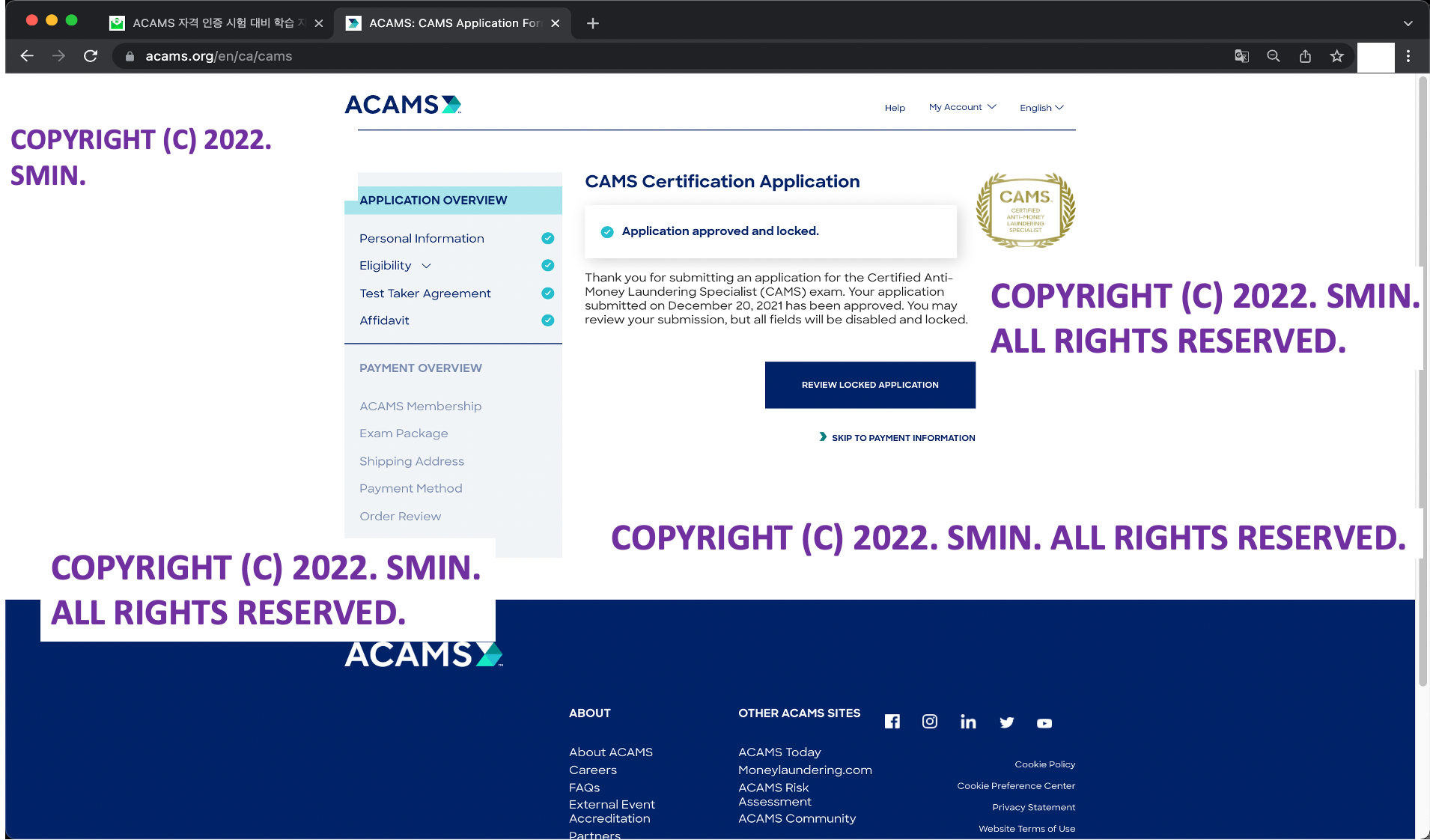Click the ACAMS logo in header
The image size is (1430, 840).
[x=403, y=105]
